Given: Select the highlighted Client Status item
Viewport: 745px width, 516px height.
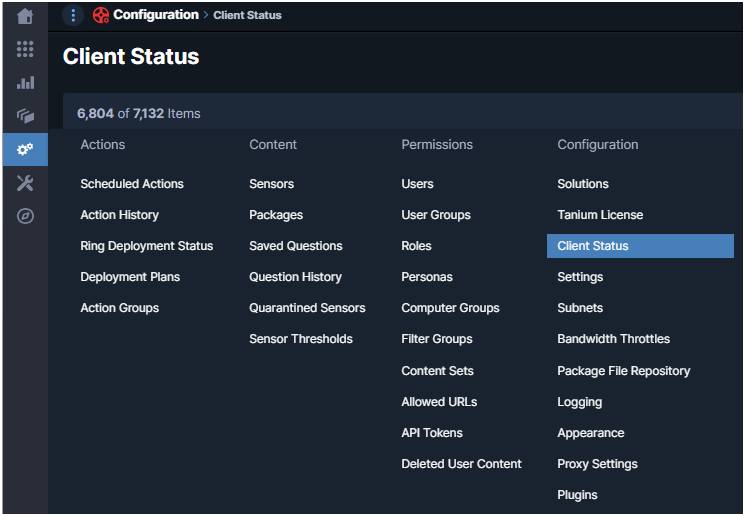Looking at the screenshot, I should pyautogui.click(x=592, y=246).
